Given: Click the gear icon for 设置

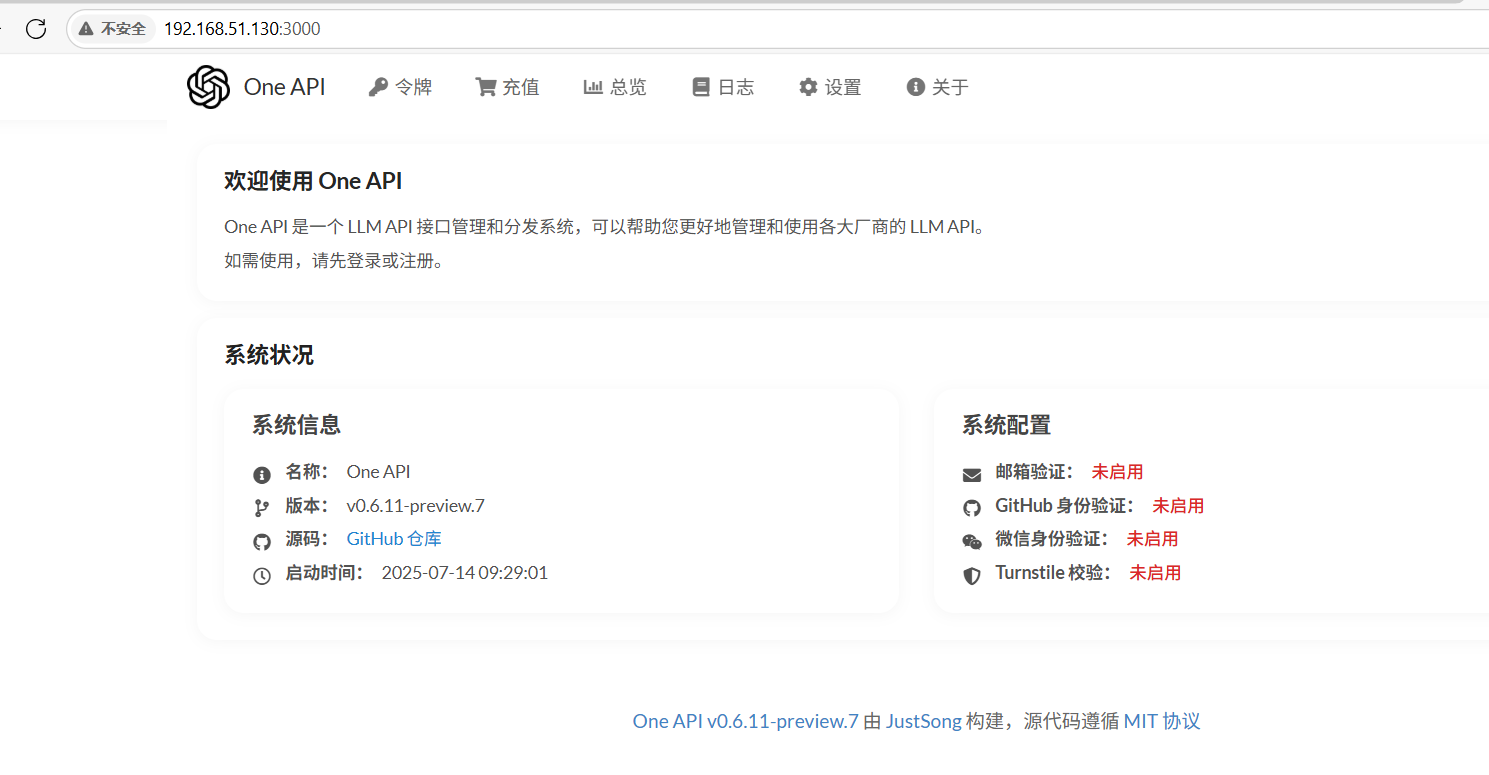Looking at the screenshot, I should (x=808, y=87).
